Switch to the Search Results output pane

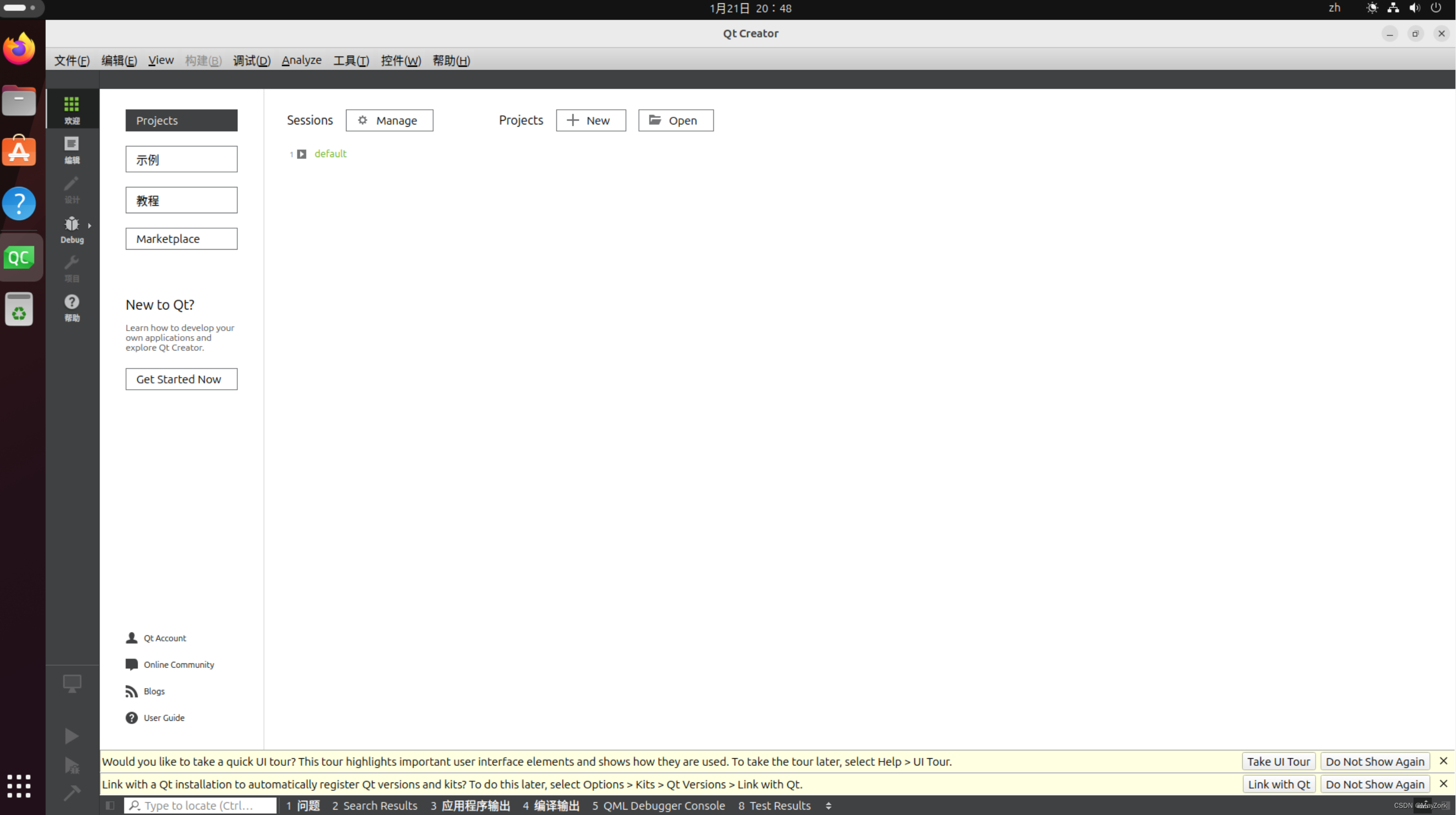click(374, 806)
